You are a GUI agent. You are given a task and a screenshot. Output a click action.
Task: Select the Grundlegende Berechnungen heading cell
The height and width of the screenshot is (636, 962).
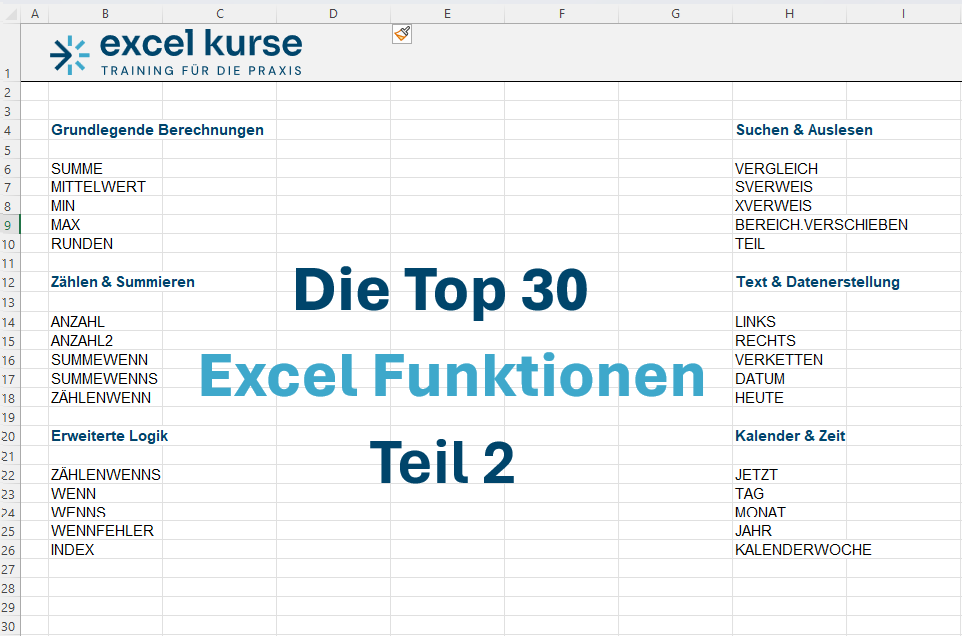(157, 130)
